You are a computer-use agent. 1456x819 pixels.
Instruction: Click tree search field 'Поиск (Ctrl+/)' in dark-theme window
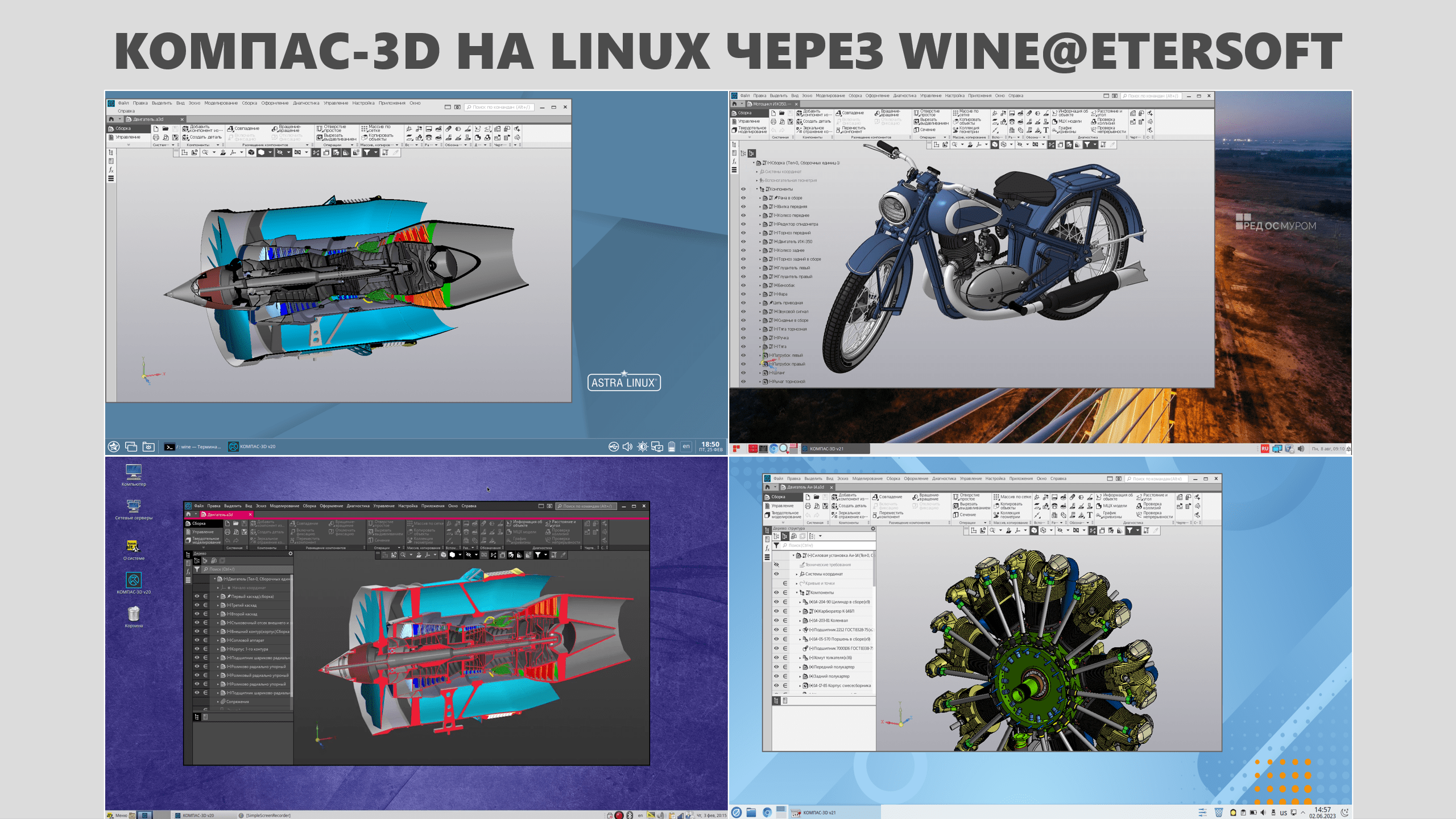247,569
